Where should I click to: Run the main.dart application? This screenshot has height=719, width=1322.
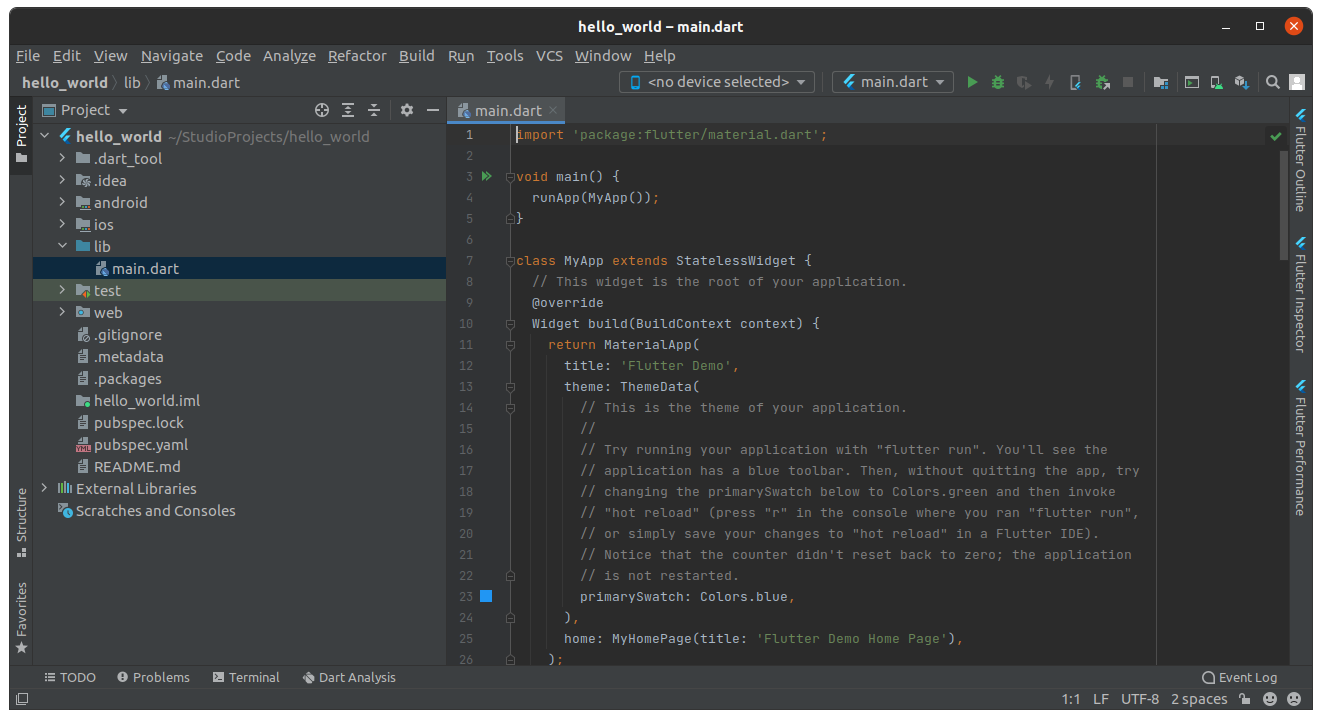[x=971, y=81]
